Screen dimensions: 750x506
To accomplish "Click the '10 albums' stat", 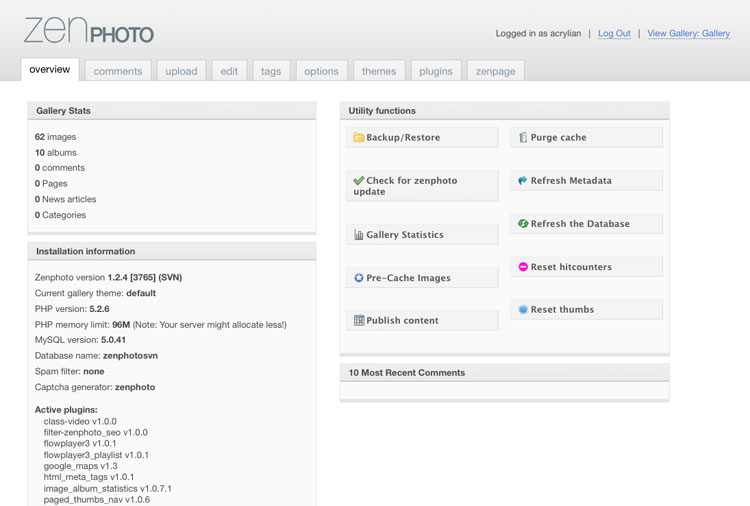I will (55, 153).
